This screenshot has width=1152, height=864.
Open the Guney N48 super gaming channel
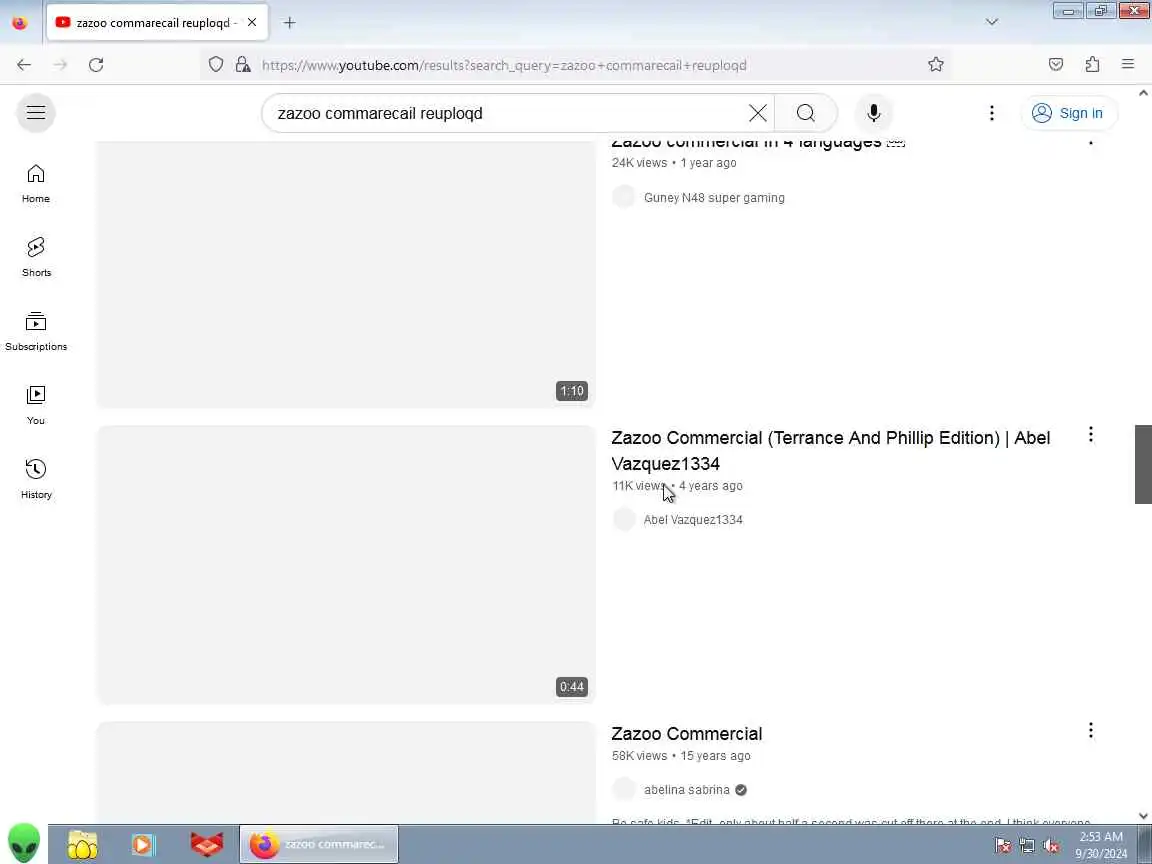coord(714,198)
